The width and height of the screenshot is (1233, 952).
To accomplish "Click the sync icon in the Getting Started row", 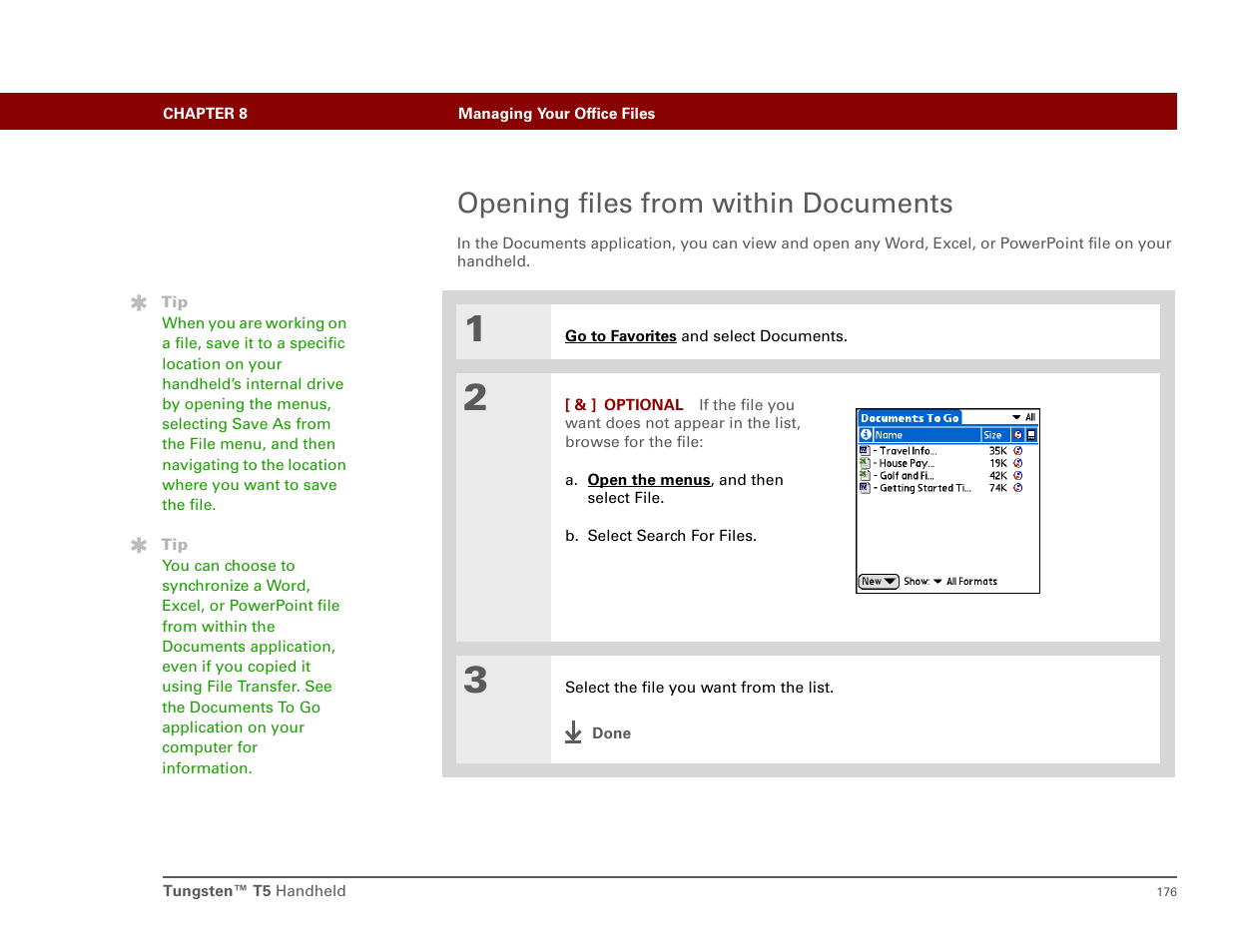I will point(1018,488).
